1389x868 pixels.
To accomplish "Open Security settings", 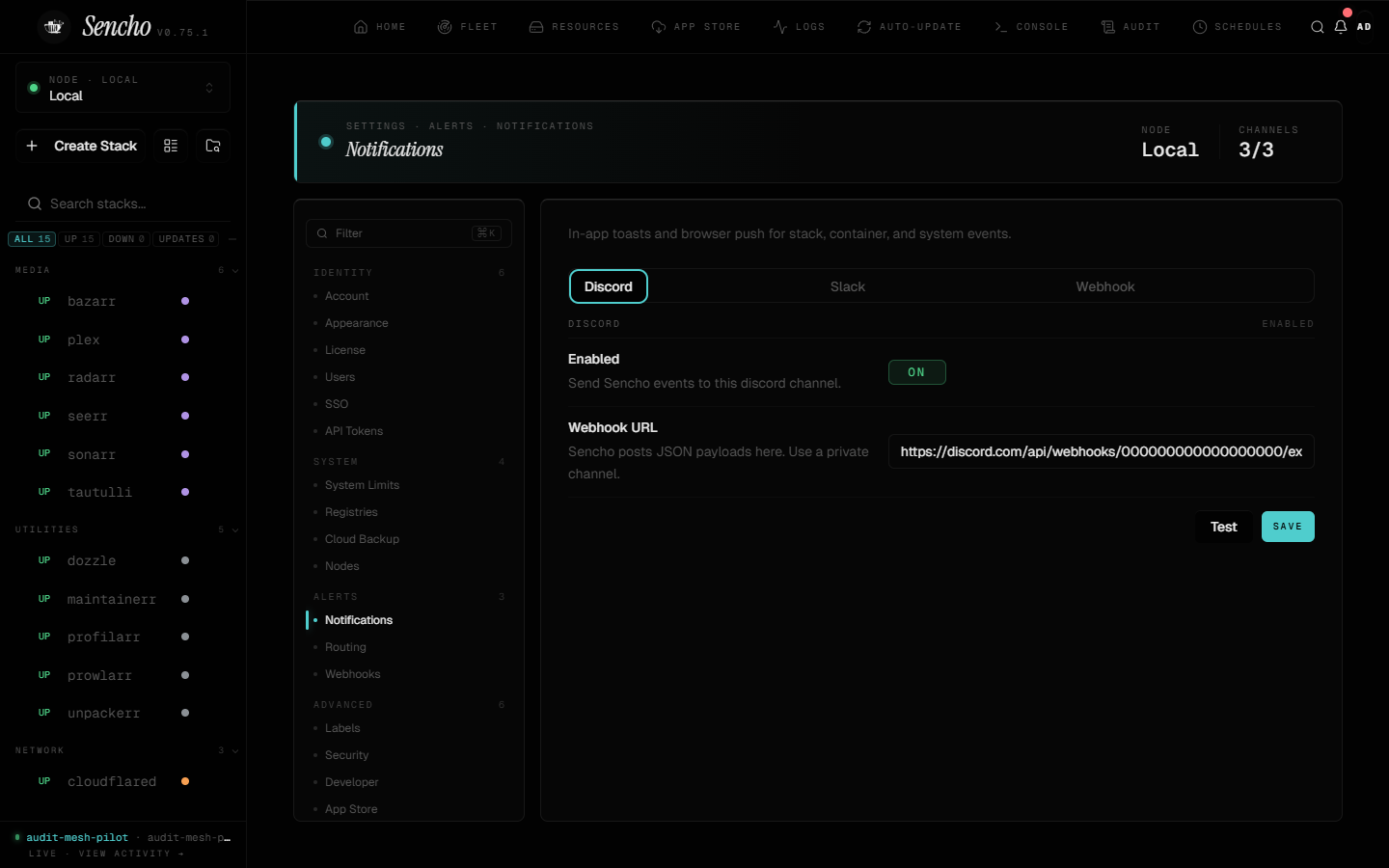I will tap(347, 755).
